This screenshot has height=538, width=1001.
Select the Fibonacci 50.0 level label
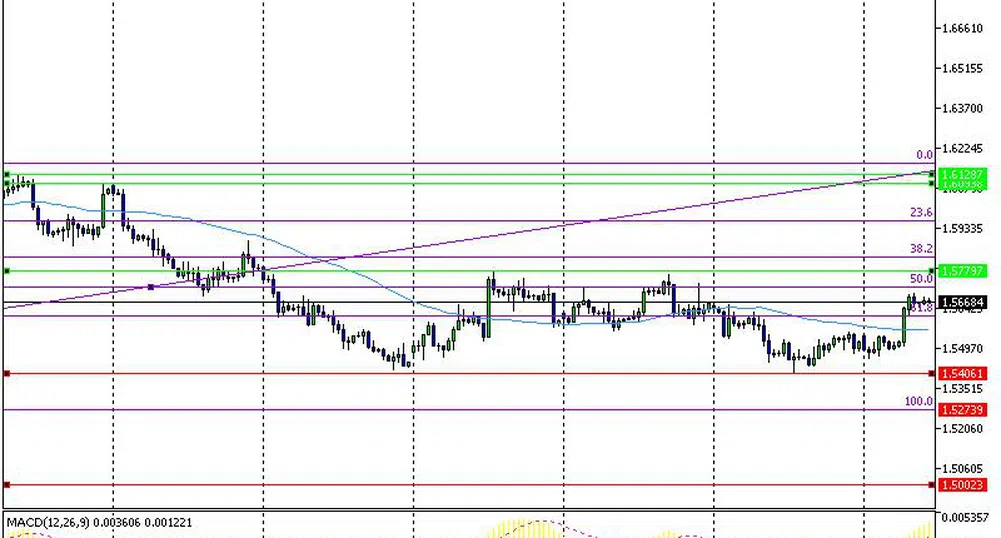[x=920, y=279]
